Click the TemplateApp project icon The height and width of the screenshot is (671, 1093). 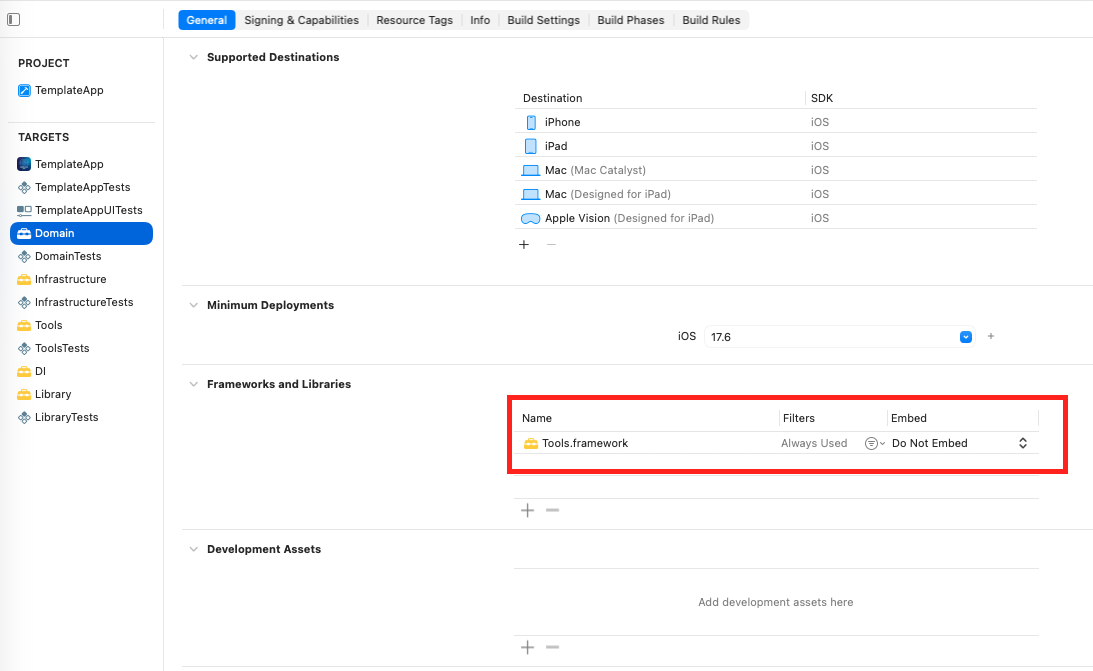point(24,91)
